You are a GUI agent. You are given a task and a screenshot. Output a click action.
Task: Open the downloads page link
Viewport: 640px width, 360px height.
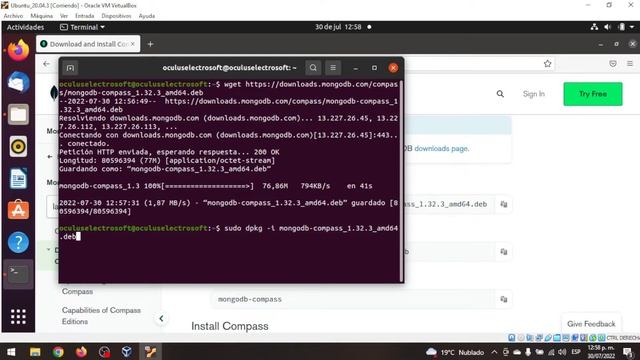click(x=441, y=149)
